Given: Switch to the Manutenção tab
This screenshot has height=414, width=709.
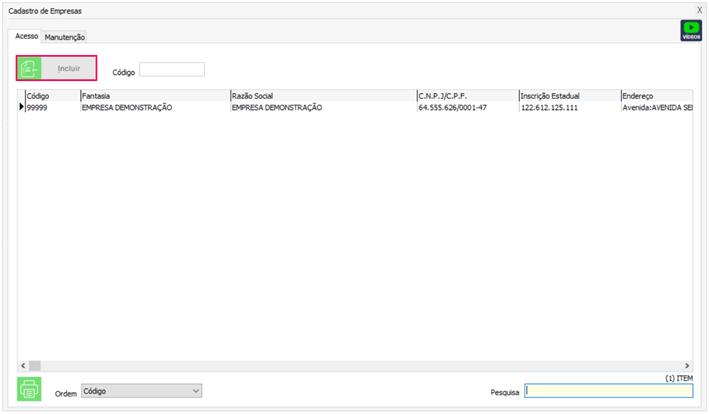Looking at the screenshot, I should tap(65, 37).
